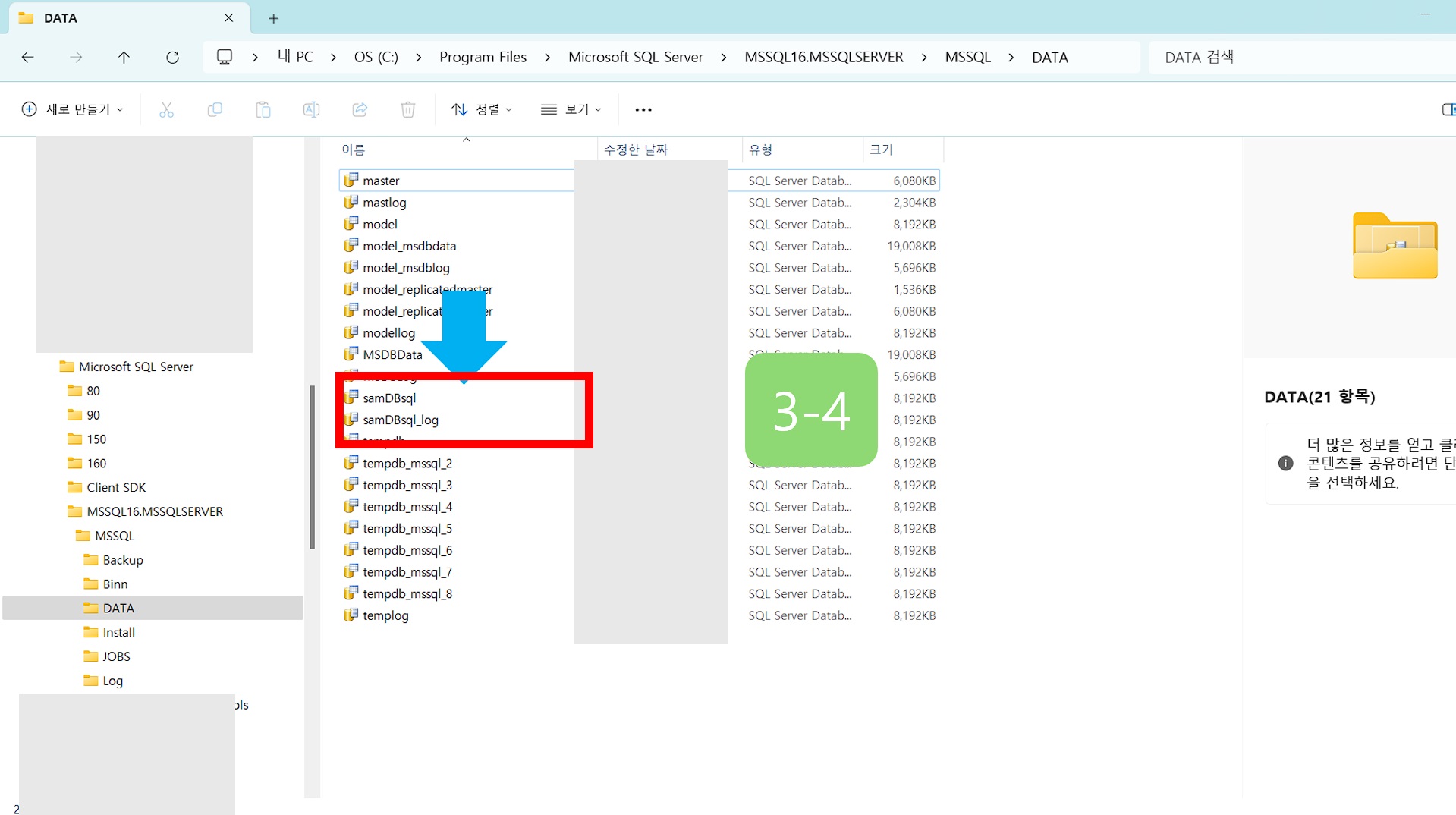The image size is (1456, 815).
Task: Click the Paste clipboard icon
Action: [x=263, y=109]
